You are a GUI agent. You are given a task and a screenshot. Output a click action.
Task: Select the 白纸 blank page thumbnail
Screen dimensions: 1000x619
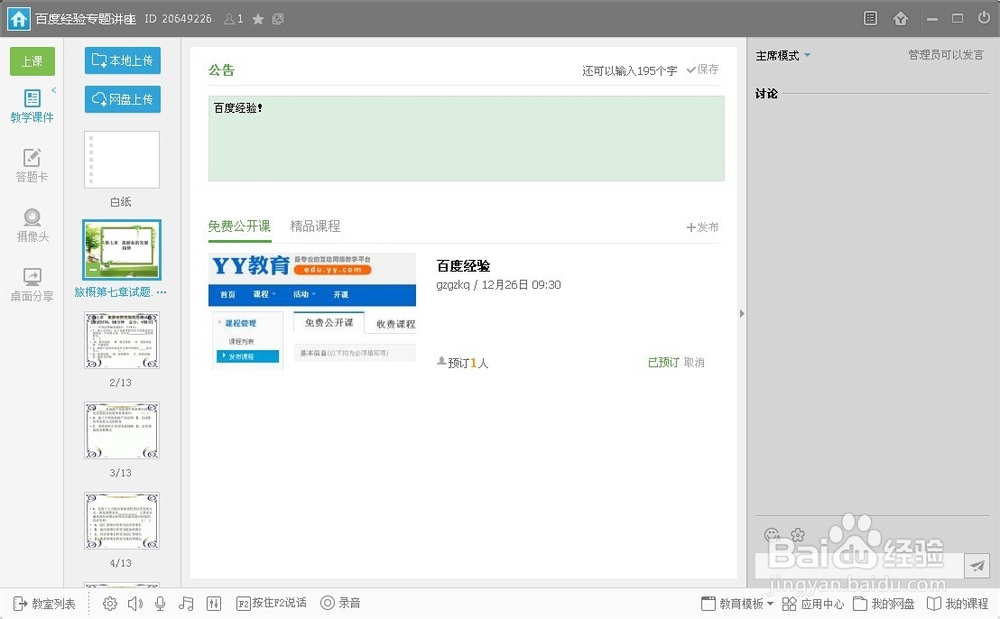click(x=122, y=160)
